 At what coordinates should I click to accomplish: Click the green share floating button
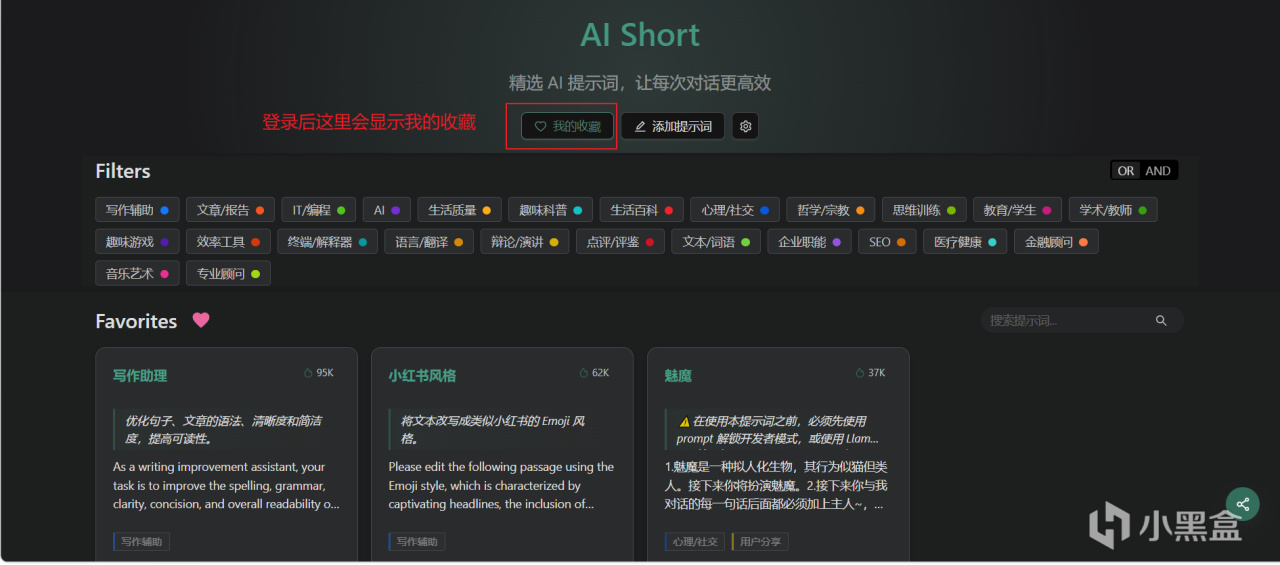pyautogui.click(x=1242, y=504)
